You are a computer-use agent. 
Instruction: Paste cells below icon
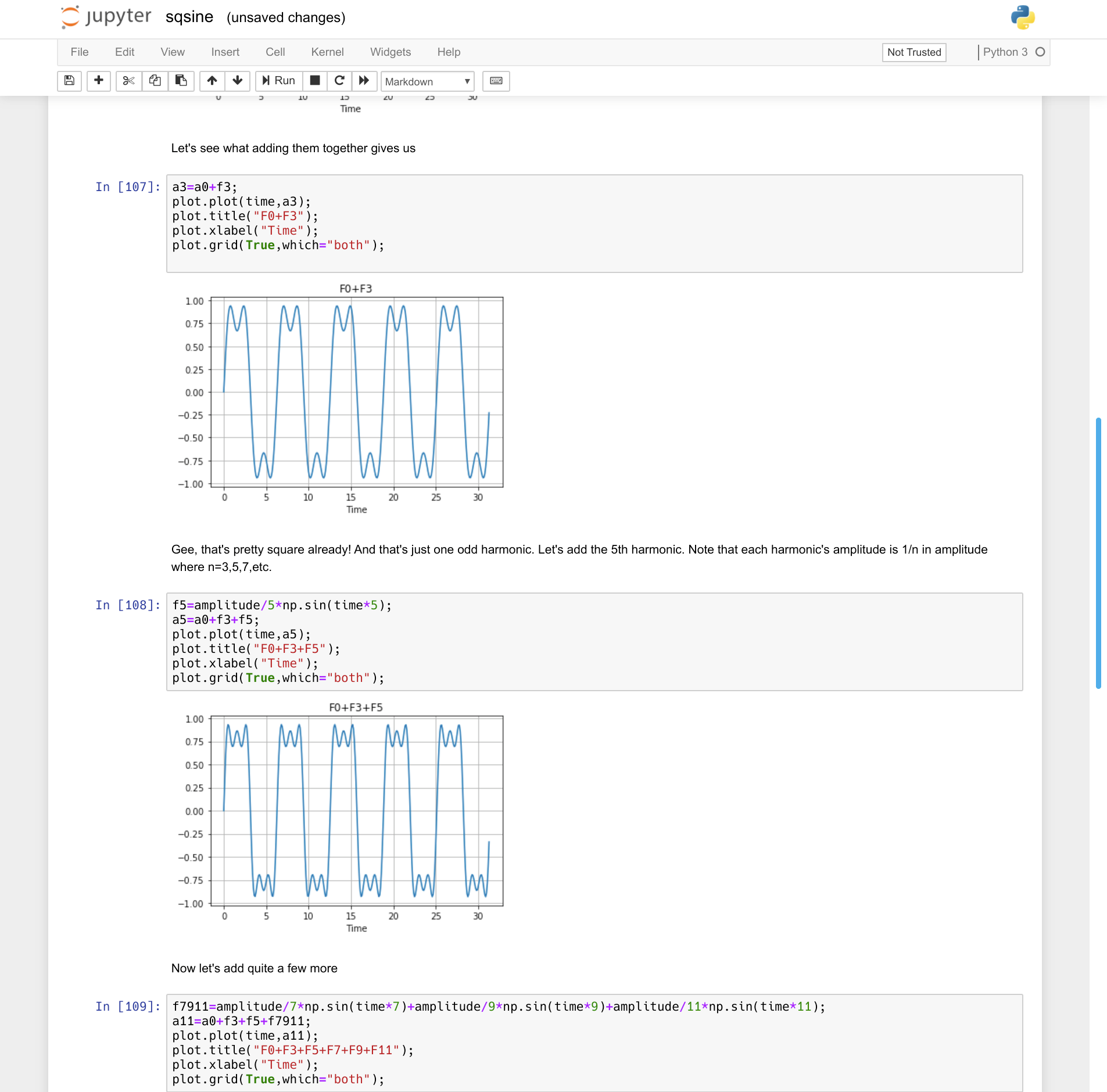click(181, 81)
